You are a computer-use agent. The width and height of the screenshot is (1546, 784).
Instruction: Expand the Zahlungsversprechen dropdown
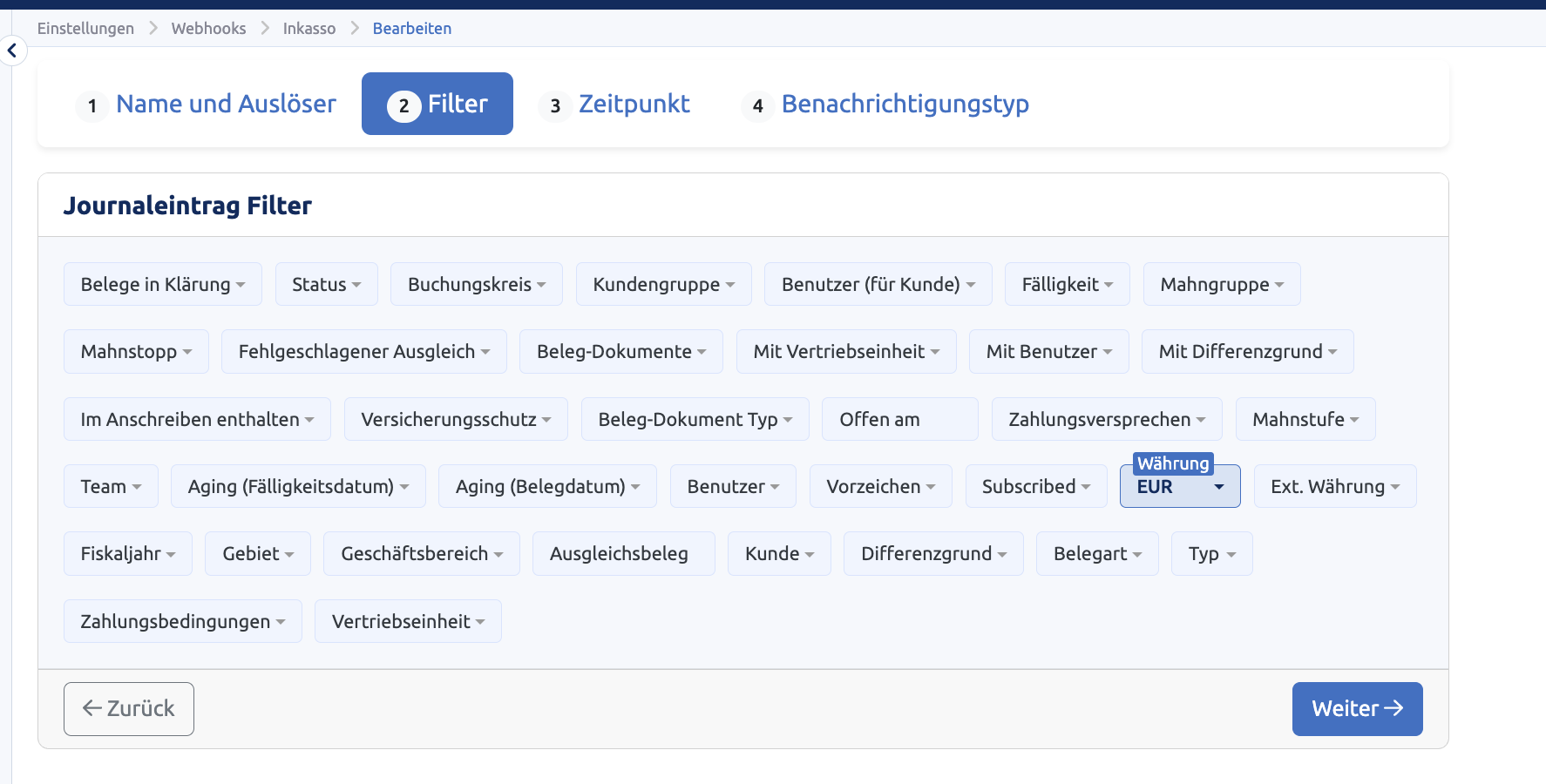pos(1107,419)
